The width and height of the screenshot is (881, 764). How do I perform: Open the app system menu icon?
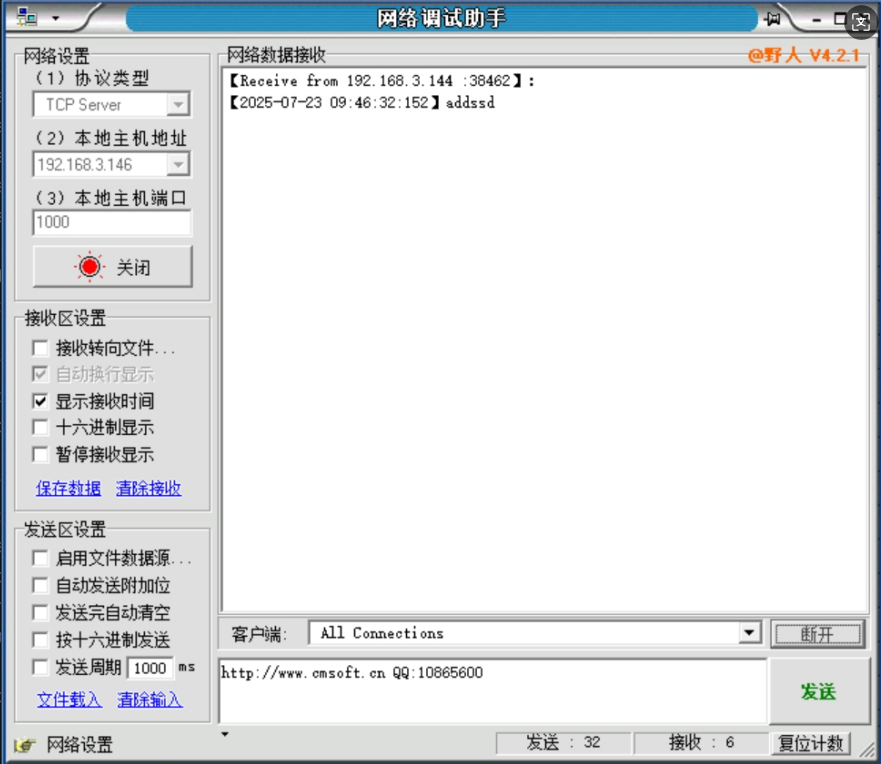pos(26,17)
